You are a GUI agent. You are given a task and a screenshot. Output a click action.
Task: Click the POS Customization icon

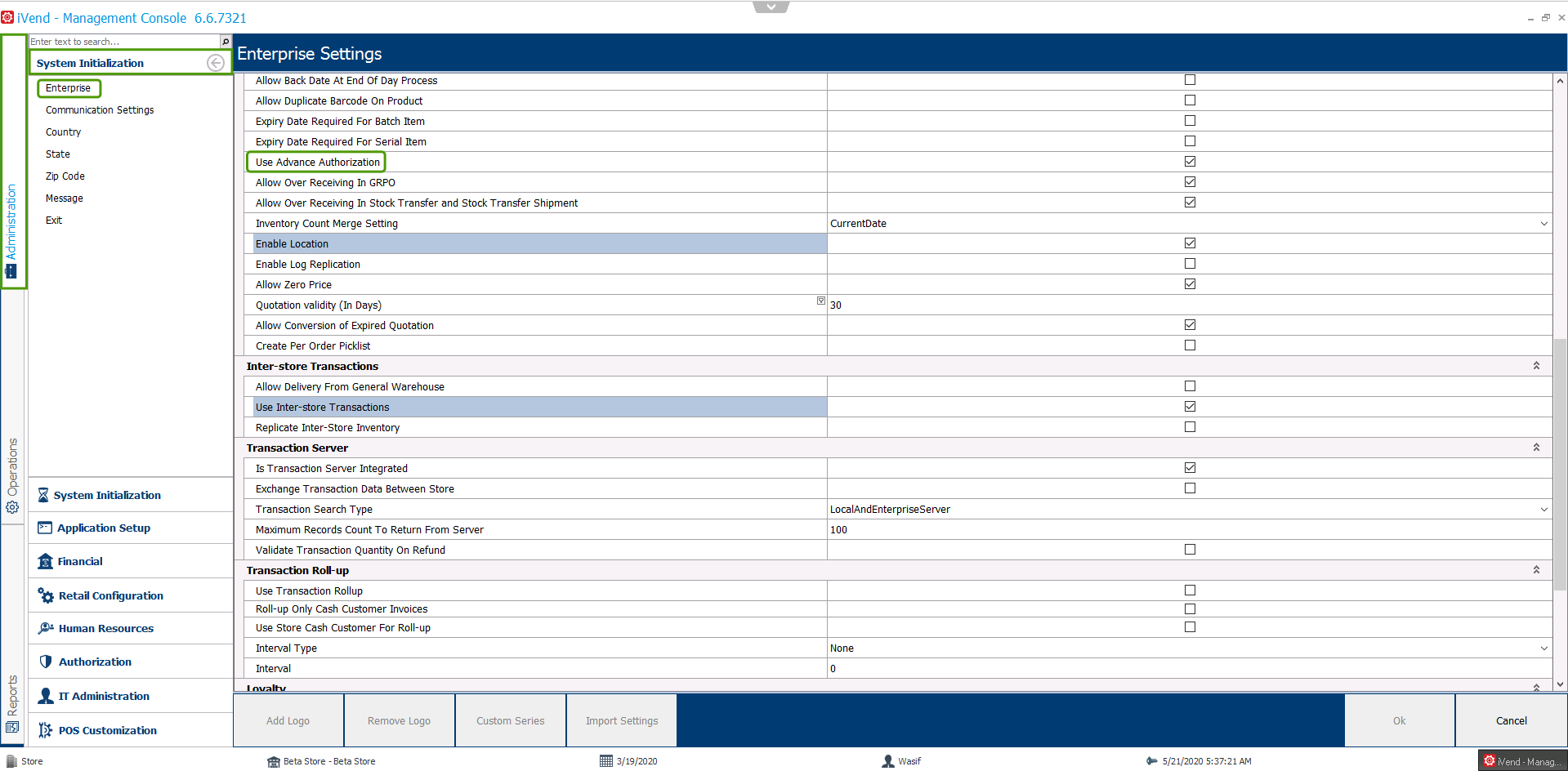pos(46,730)
